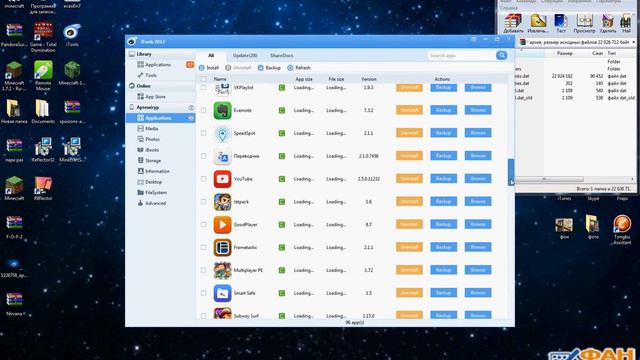Open the WinRAR archive path dropdown arrow
The width and height of the screenshot is (640, 360).
tap(633, 42)
